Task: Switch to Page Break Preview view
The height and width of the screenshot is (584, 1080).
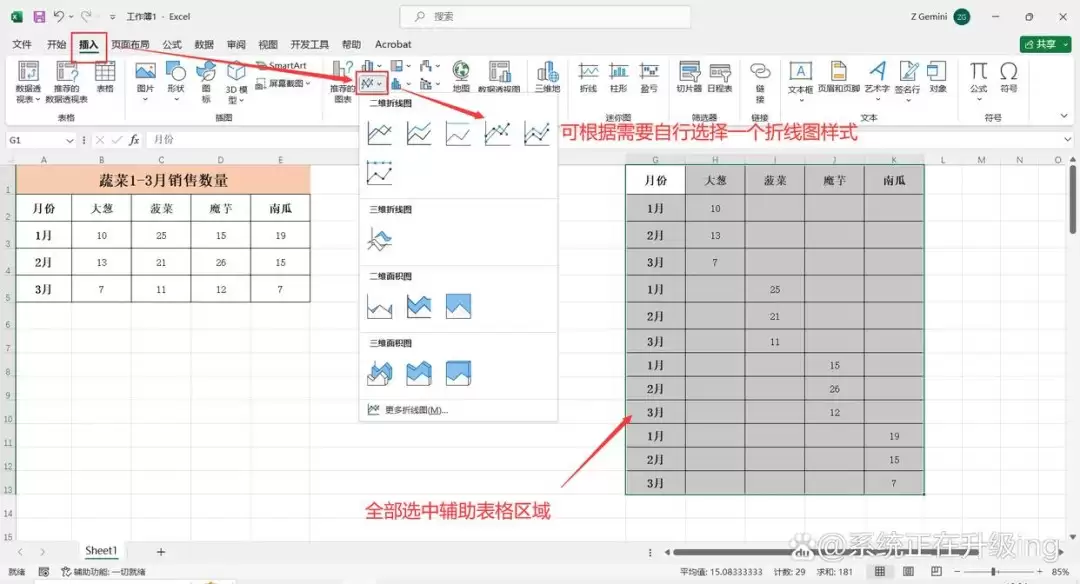Action: 936,572
